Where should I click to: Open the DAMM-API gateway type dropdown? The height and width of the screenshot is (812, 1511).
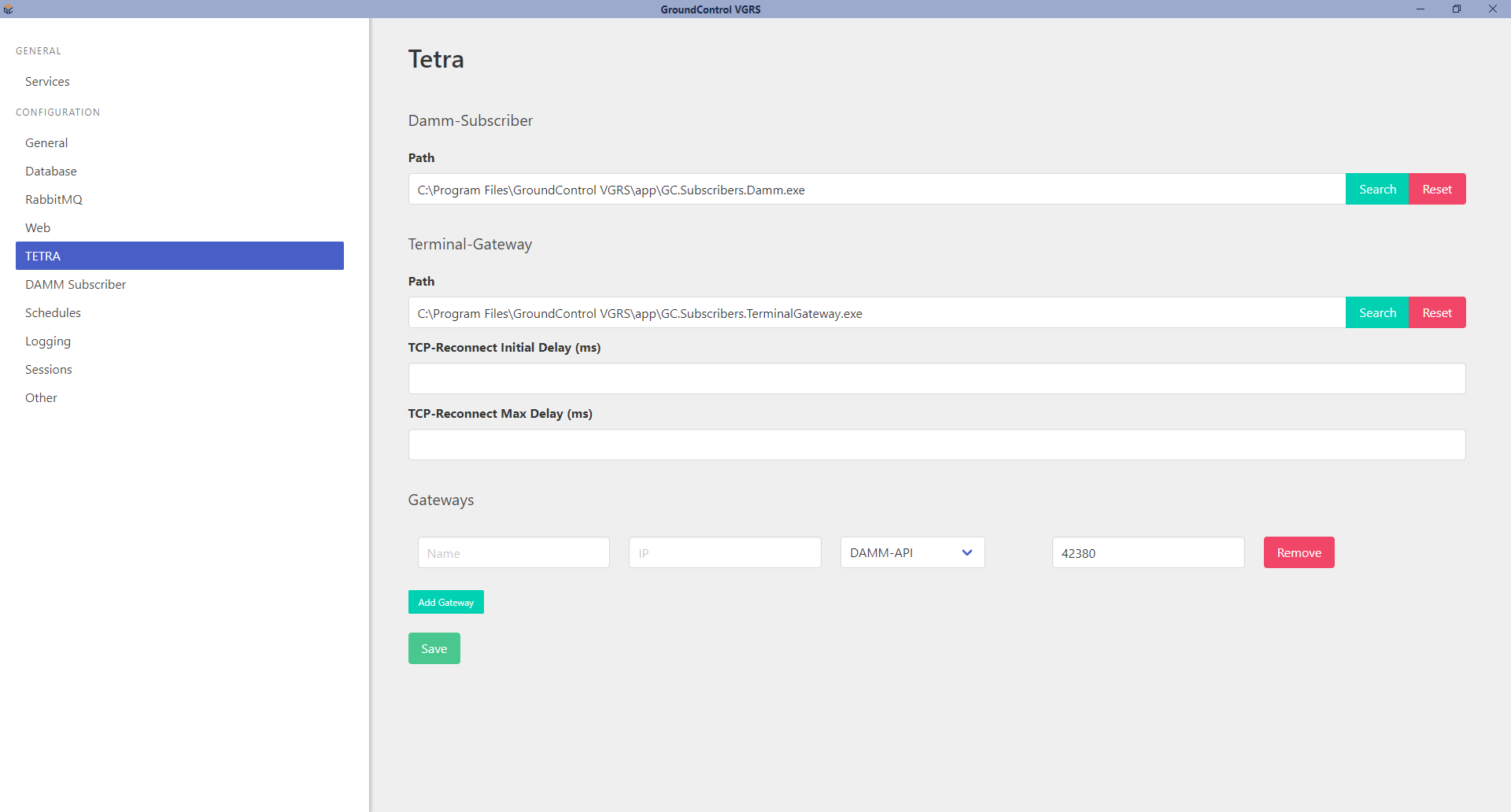[x=912, y=552]
